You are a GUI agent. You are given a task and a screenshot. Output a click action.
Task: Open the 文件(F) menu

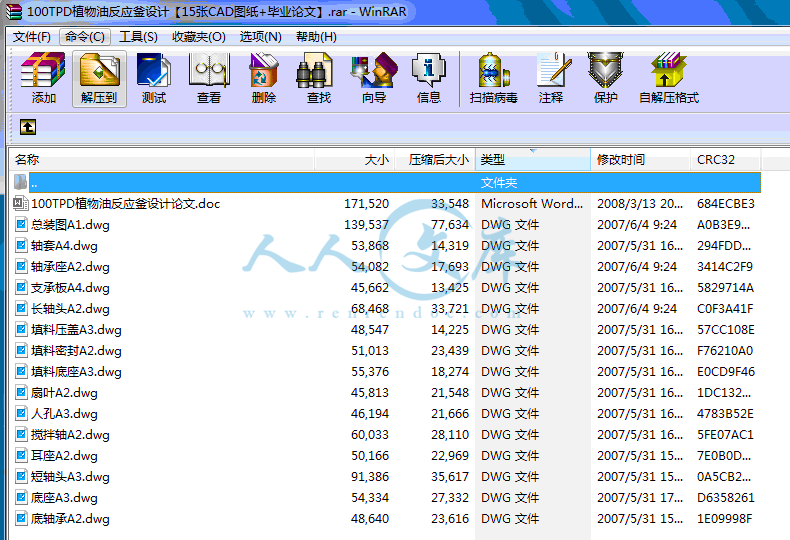(x=31, y=37)
